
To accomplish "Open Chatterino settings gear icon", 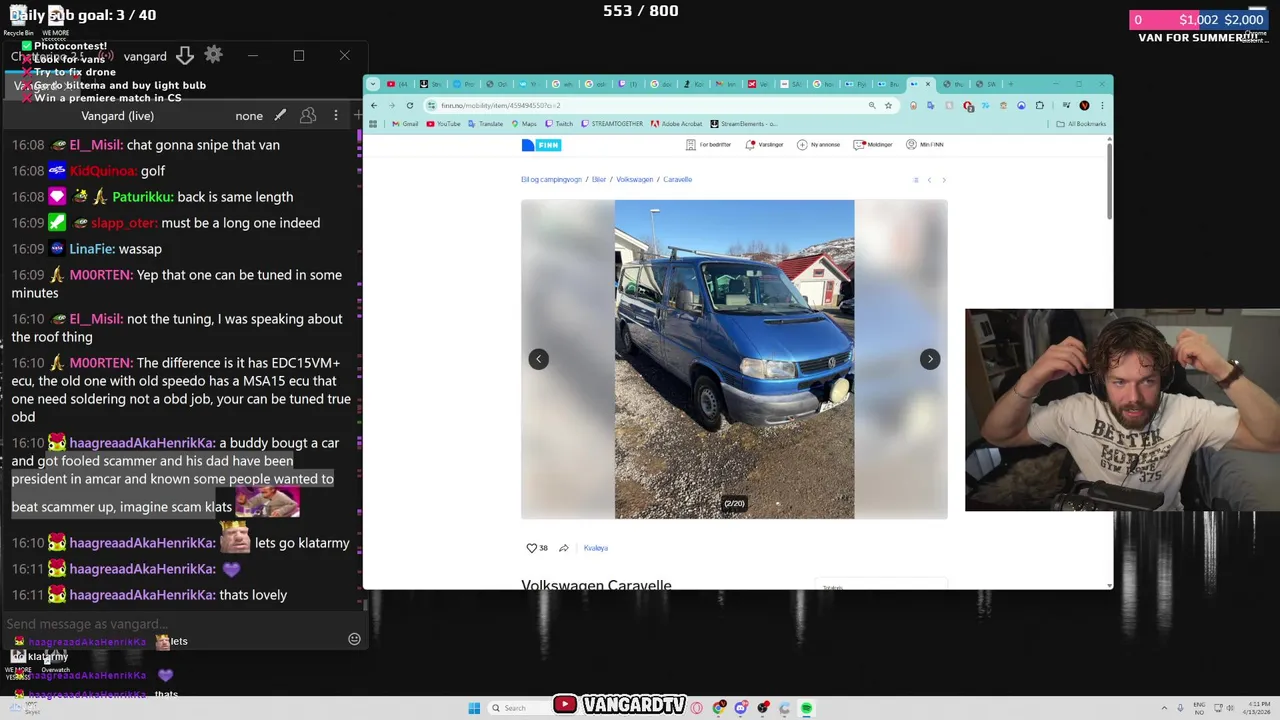I will [x=213, y=55].
